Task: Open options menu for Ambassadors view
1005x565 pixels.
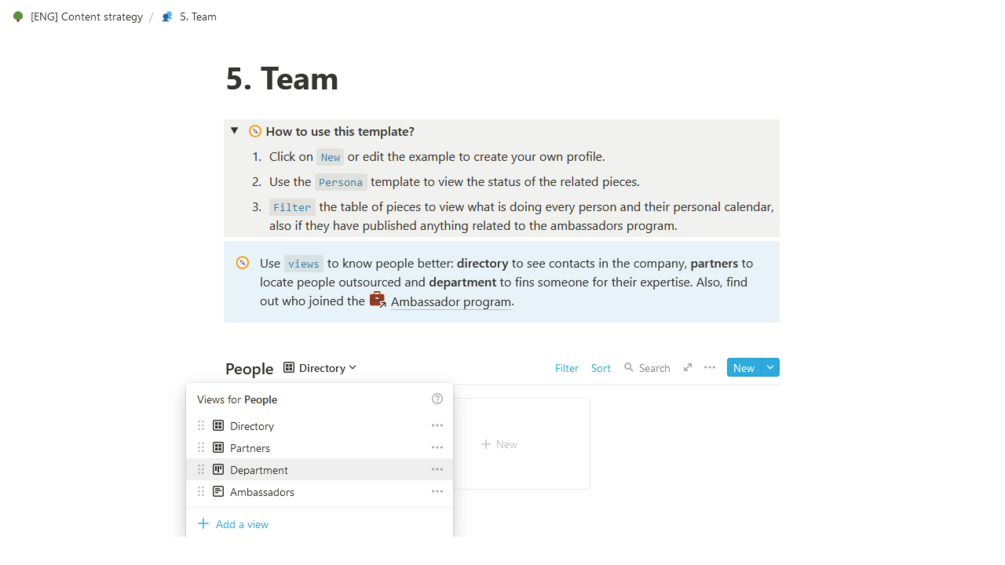Action: [x=437, y=492]
